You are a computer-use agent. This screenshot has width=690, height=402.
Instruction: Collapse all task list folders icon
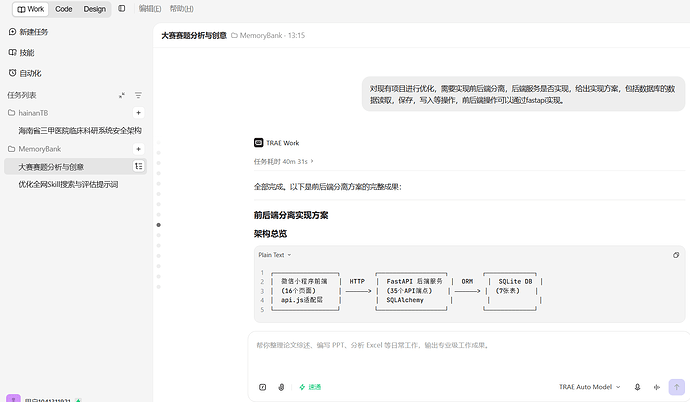tap(122, 95)
